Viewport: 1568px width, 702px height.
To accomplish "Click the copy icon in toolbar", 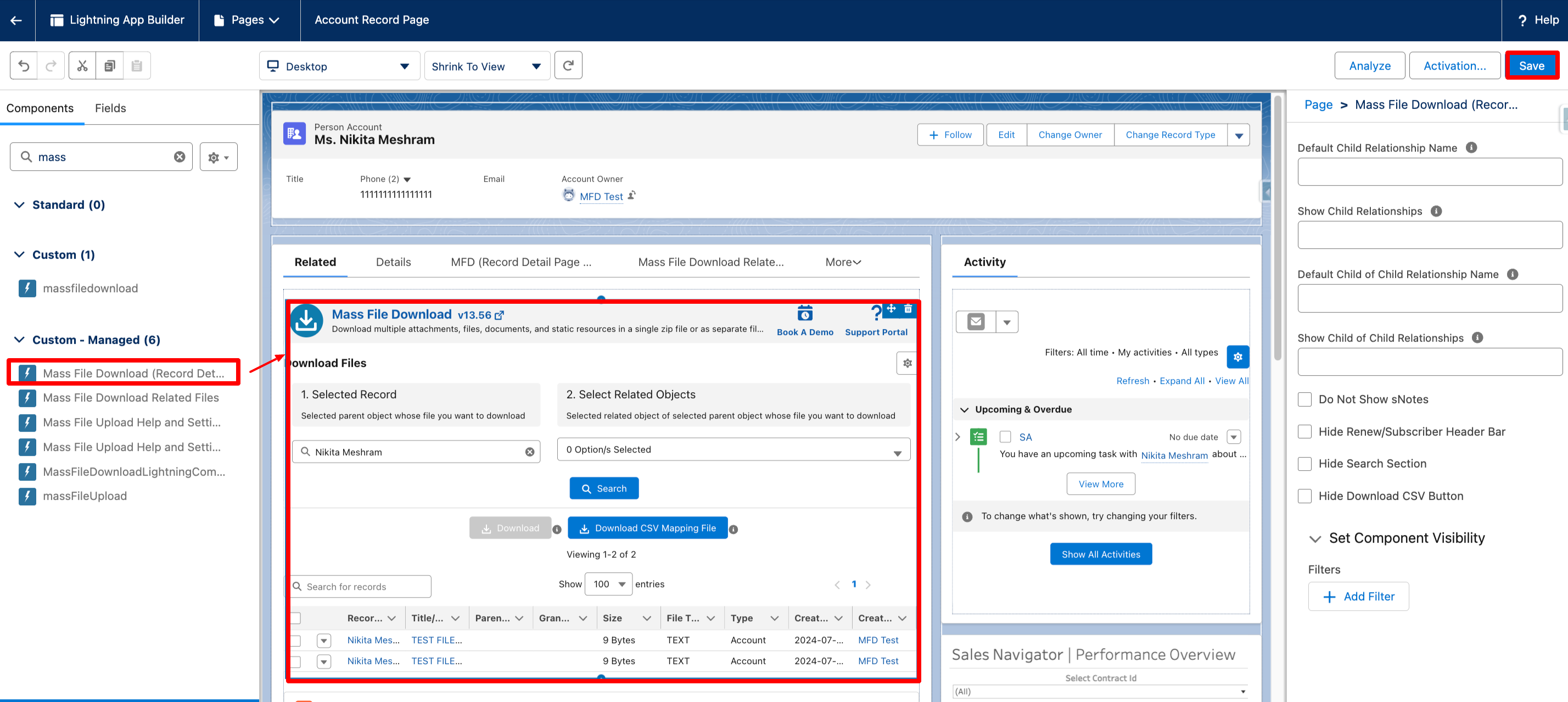I will pos(110,66).
